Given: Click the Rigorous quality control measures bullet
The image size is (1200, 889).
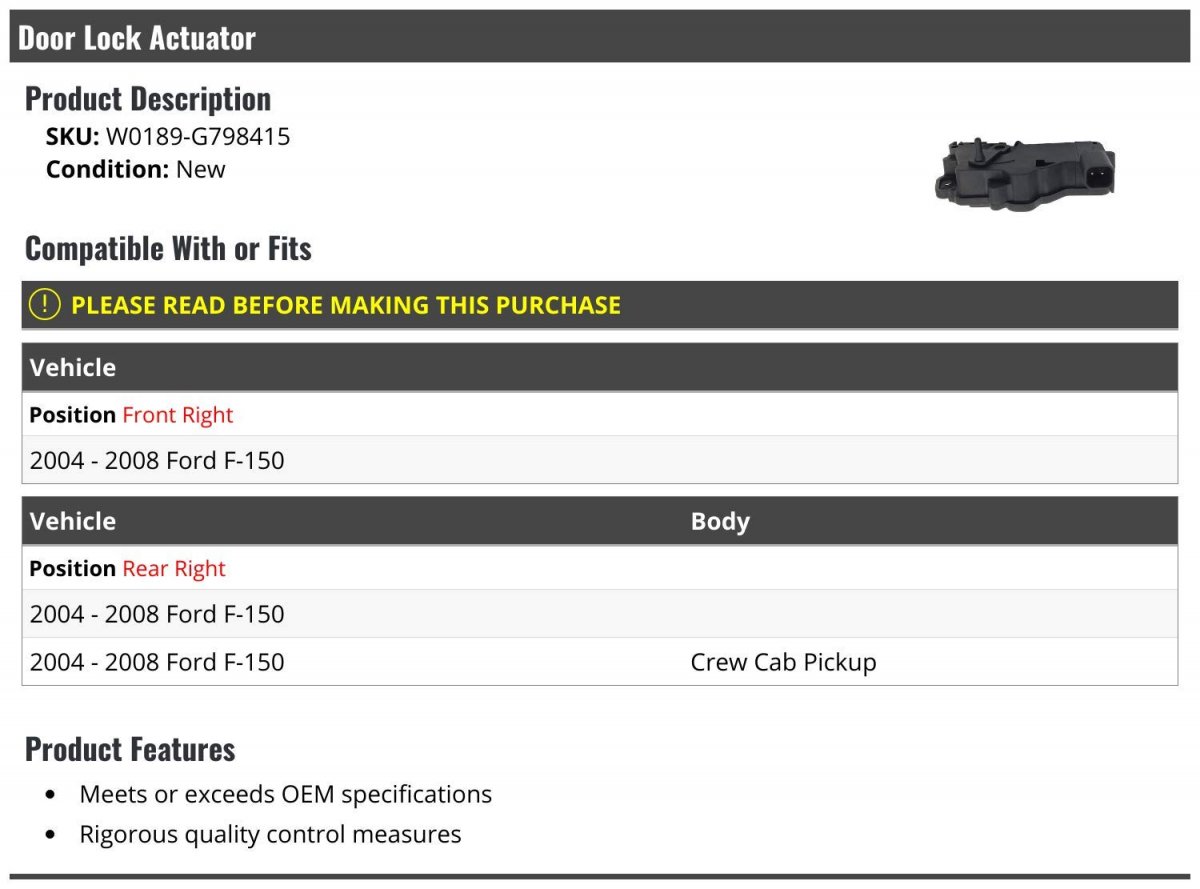Looking at the screenshot, I should (270, 834).
